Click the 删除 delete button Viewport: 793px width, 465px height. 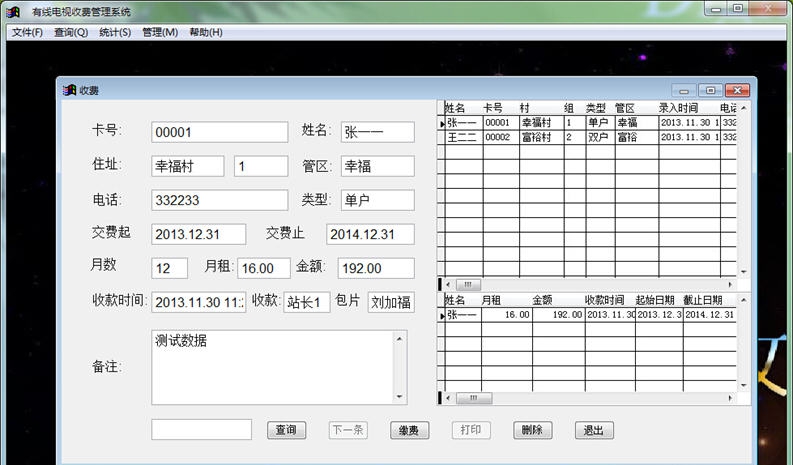pyautogui.click(x=533, y=430)
